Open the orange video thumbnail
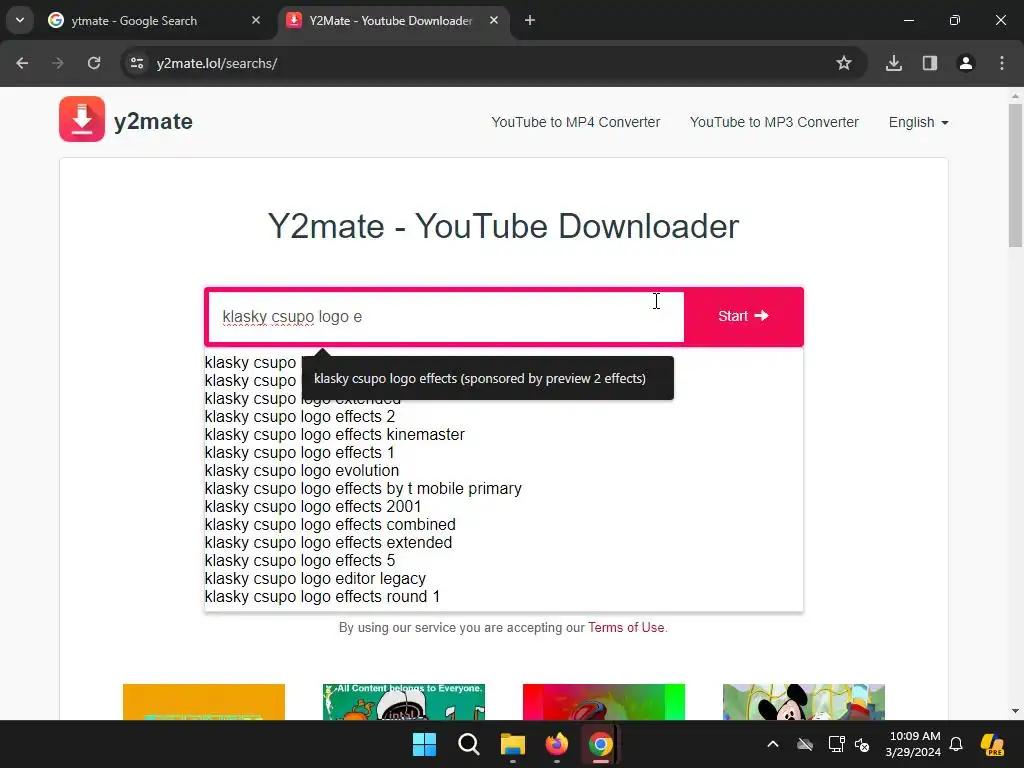 pyautogui.click(x=204, y=702)
